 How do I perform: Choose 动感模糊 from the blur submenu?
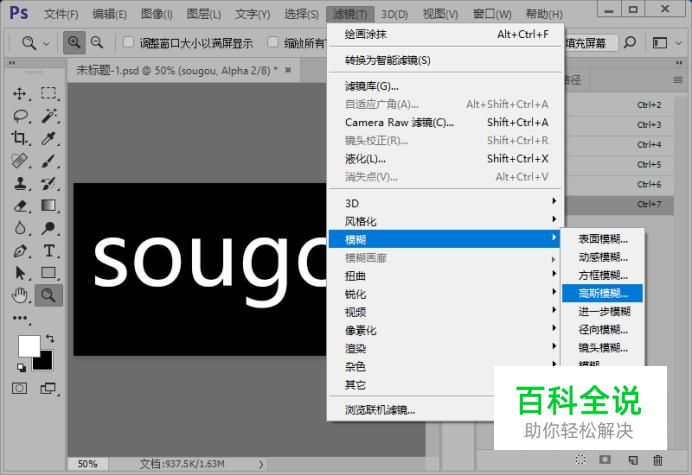(x=602, y=257)
